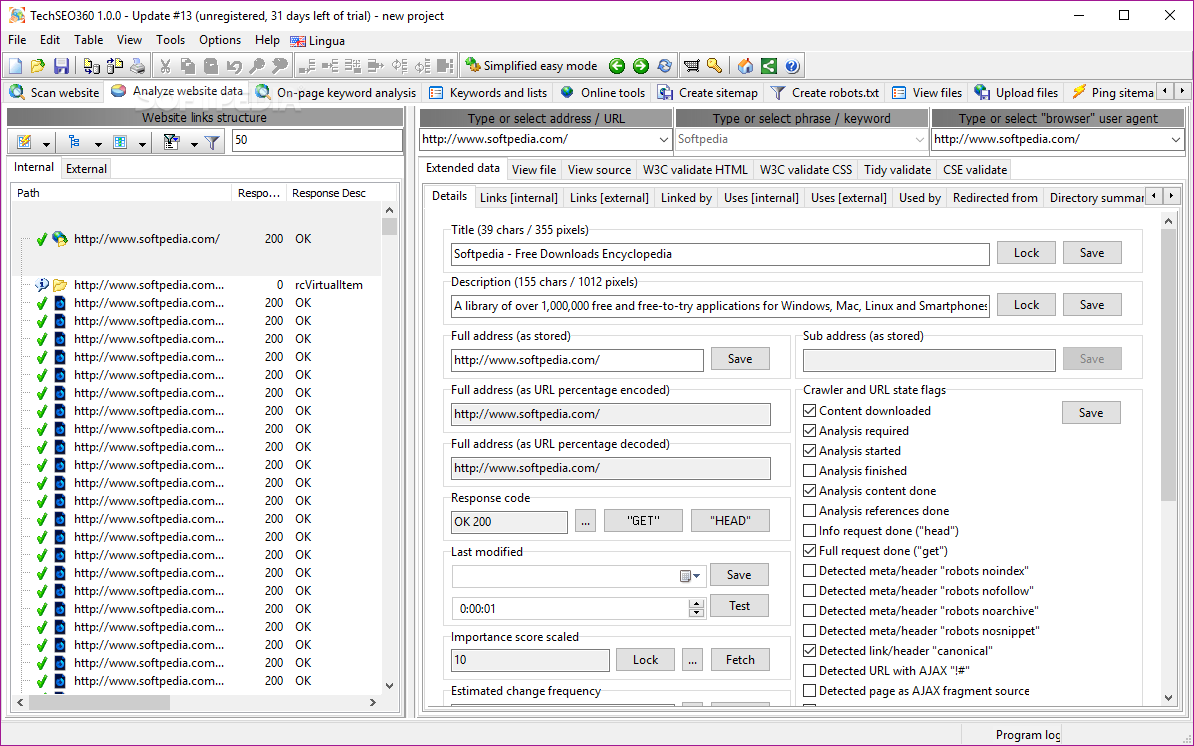The width and height of the screenshot is (1194, 746).
Task: Click Lock button beside the Title field
Action: coord(1026,253)
